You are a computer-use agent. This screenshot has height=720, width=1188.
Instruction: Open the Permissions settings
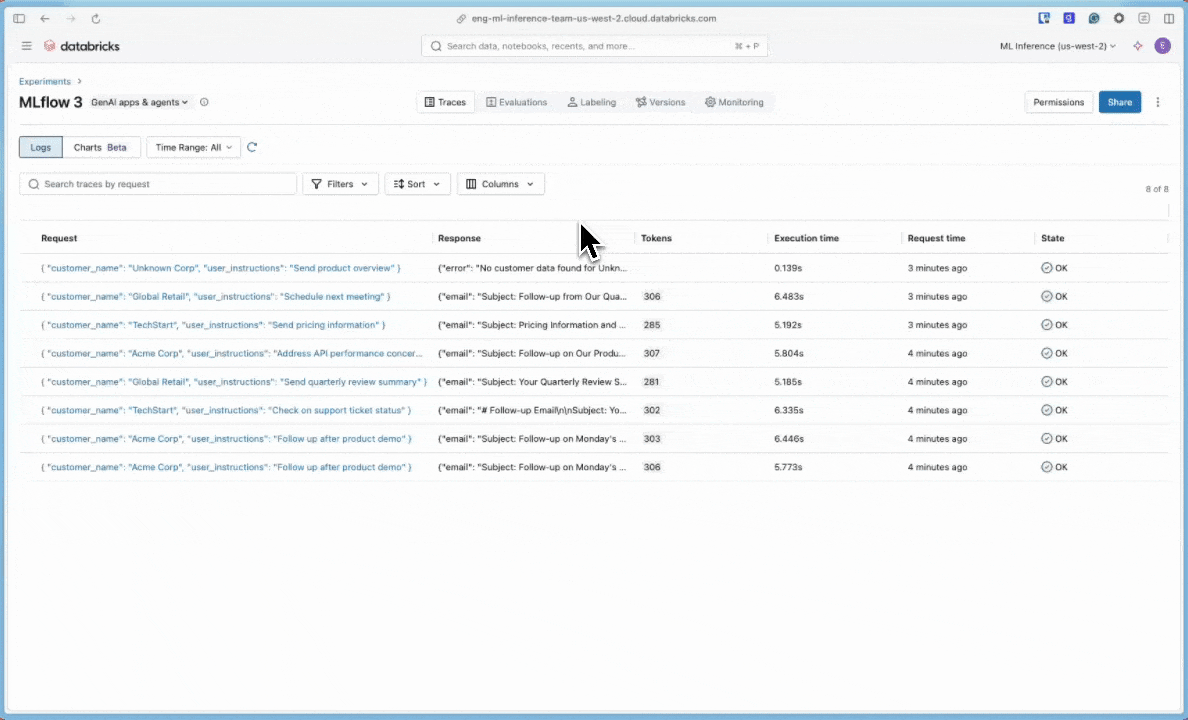[1058, 102]
